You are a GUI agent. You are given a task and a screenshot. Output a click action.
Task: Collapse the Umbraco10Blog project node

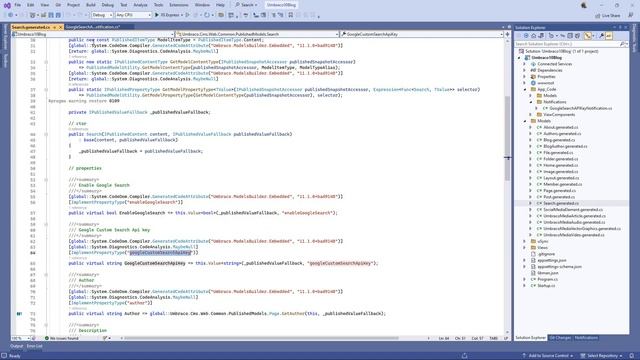[520, 58]
